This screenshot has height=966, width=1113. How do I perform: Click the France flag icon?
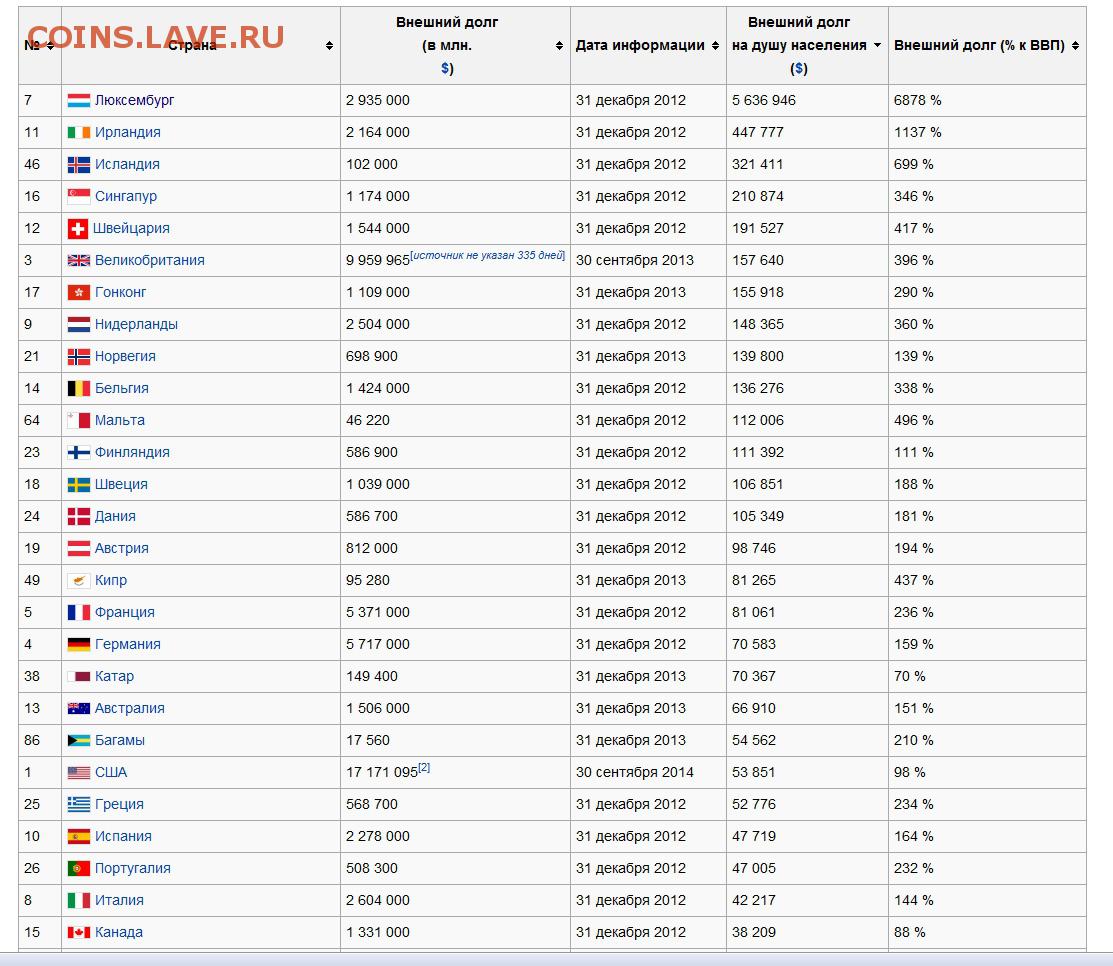coord(79,613)
